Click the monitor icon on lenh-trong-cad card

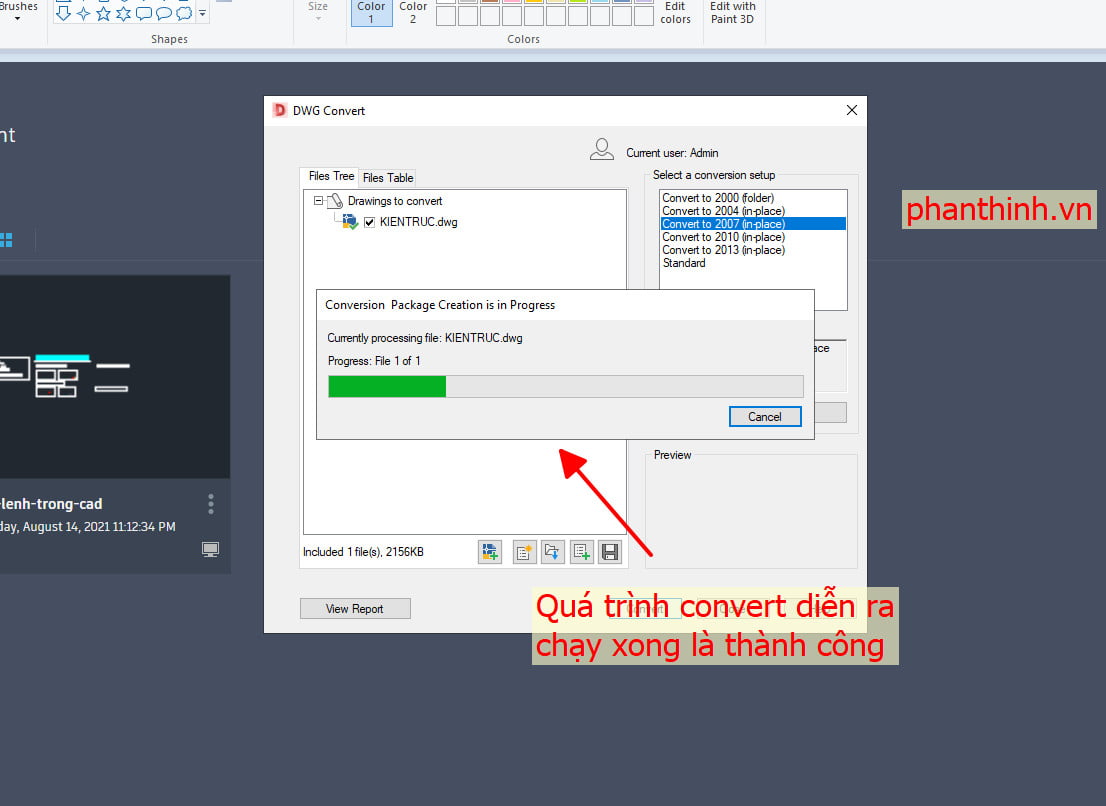click(x=210, y=549)
